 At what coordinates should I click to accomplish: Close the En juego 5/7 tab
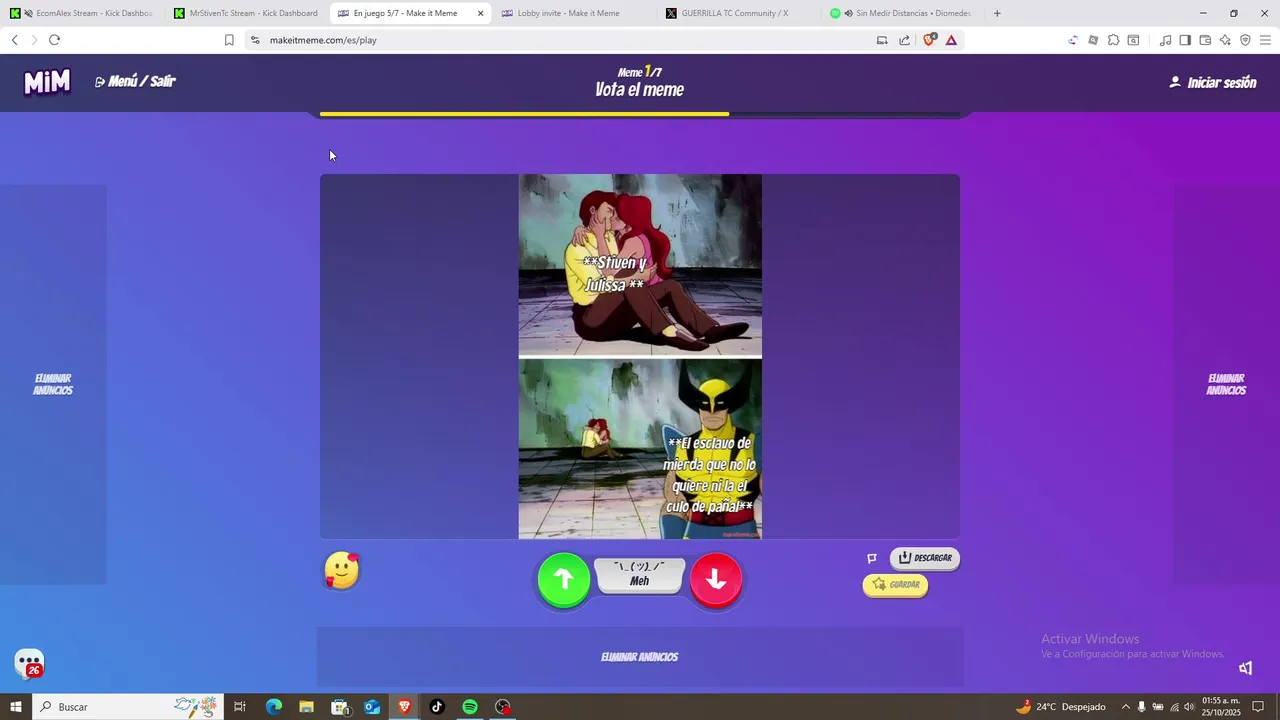[x=480, y=13]
